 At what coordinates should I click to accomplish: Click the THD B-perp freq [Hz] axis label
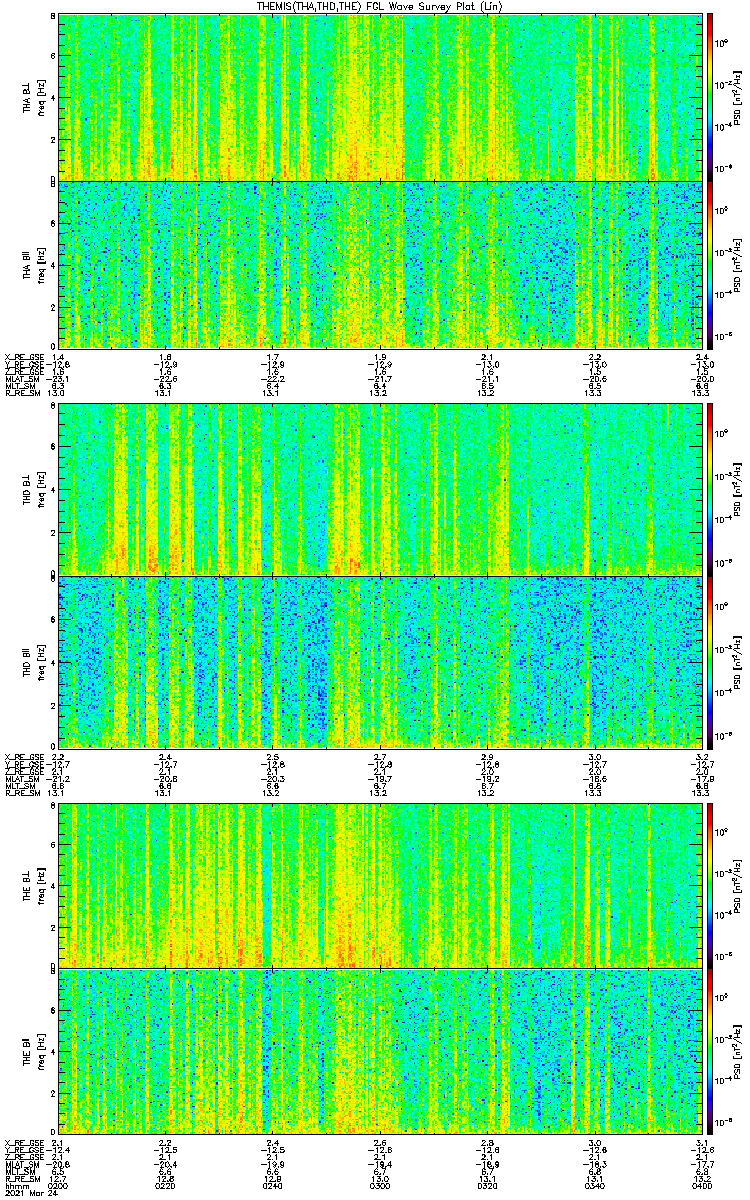point(41,490)
